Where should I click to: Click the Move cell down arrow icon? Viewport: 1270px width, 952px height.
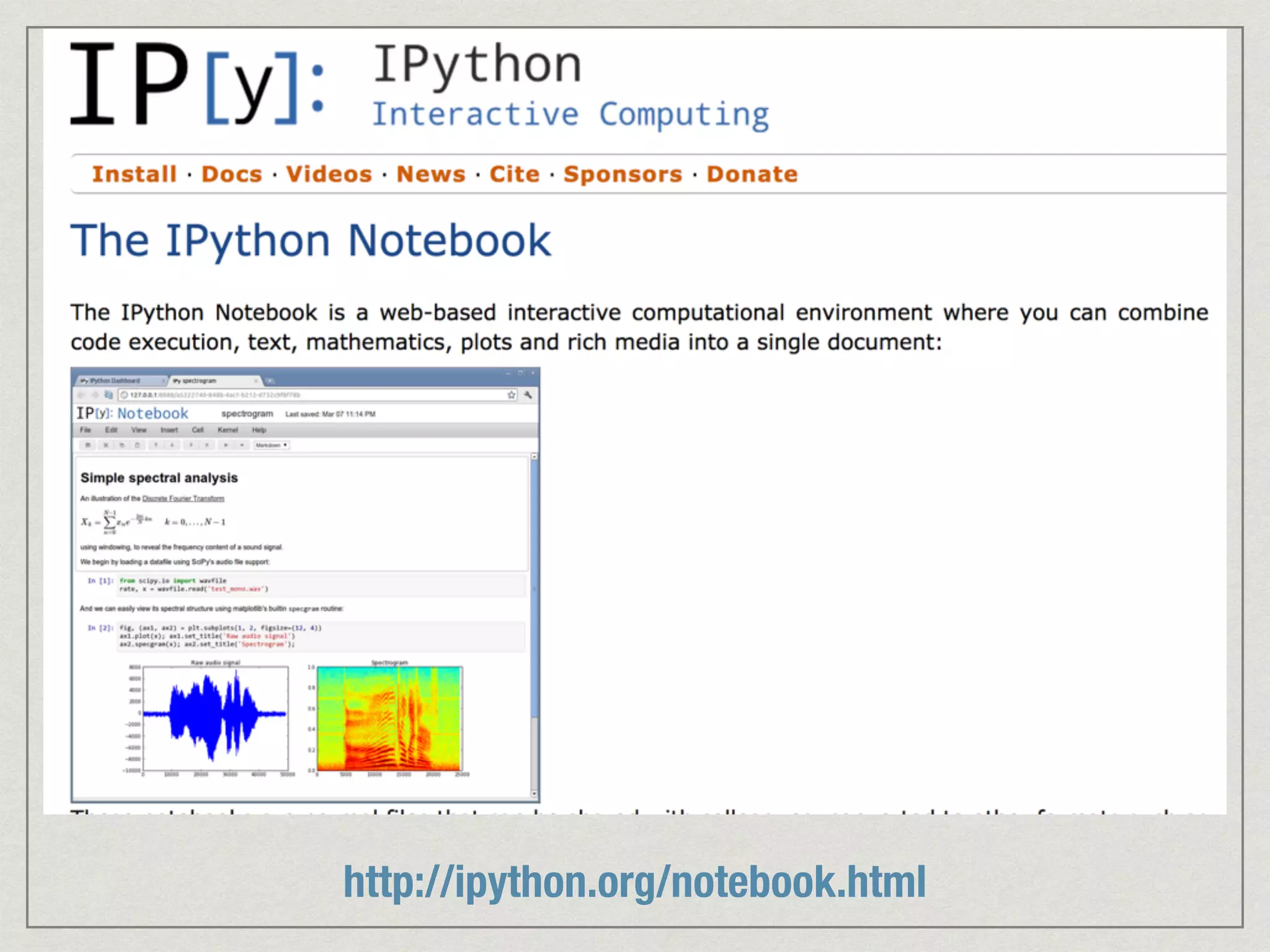coord(172,445)
